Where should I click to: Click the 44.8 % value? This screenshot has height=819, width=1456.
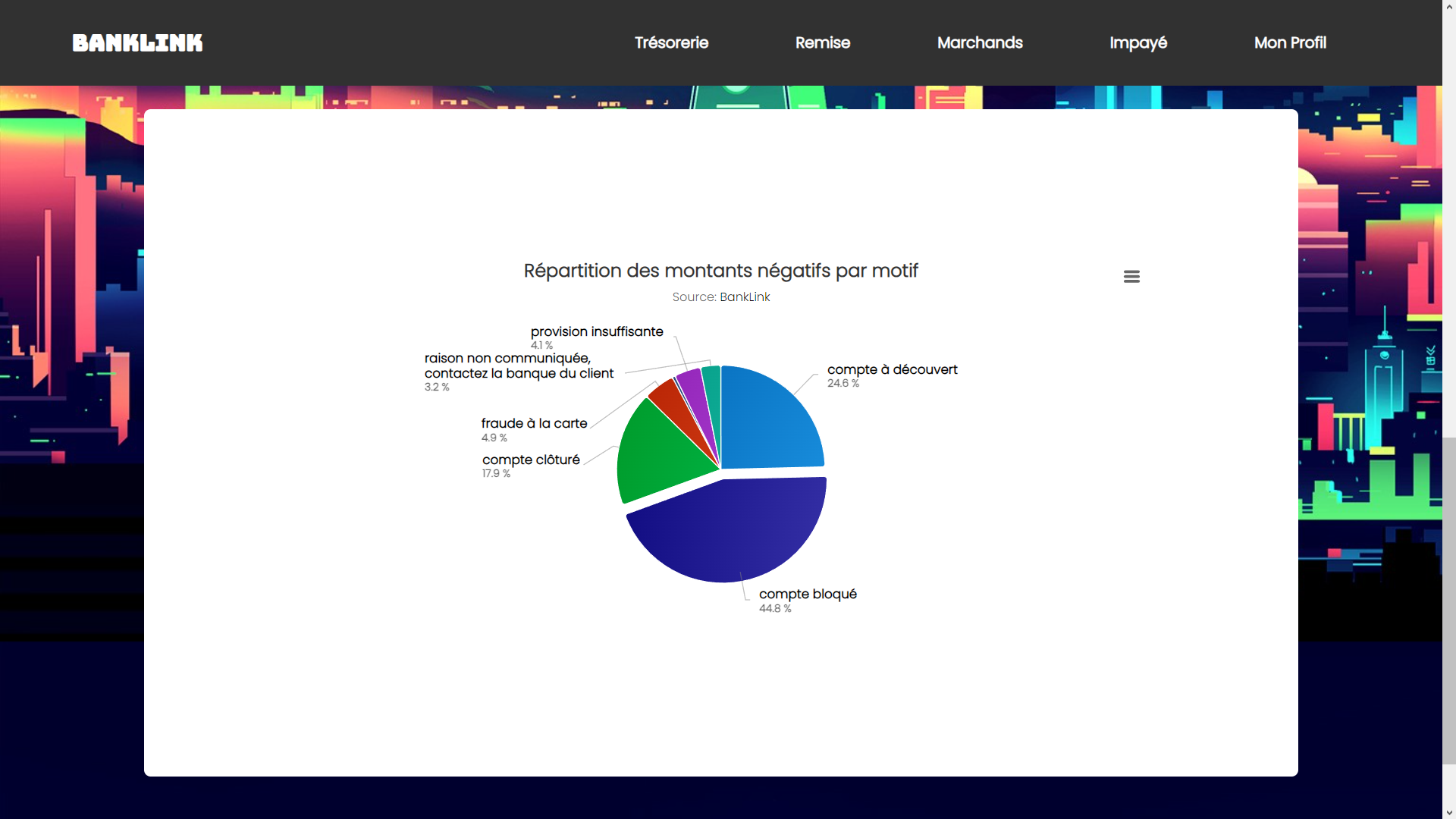[775, 609]
